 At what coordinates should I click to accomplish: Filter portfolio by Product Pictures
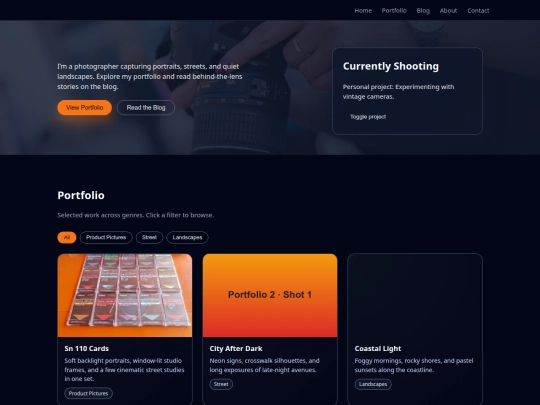[x=106, y=237]
